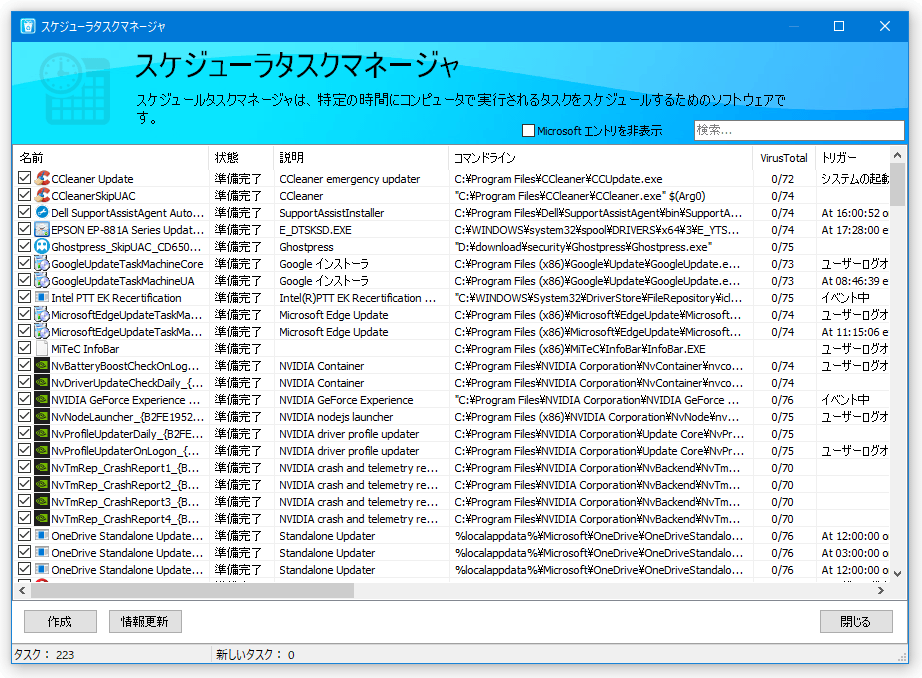Click the NVIDIA GeForce Experience description cell
The image size is (922, 678).
pos(346,400)
